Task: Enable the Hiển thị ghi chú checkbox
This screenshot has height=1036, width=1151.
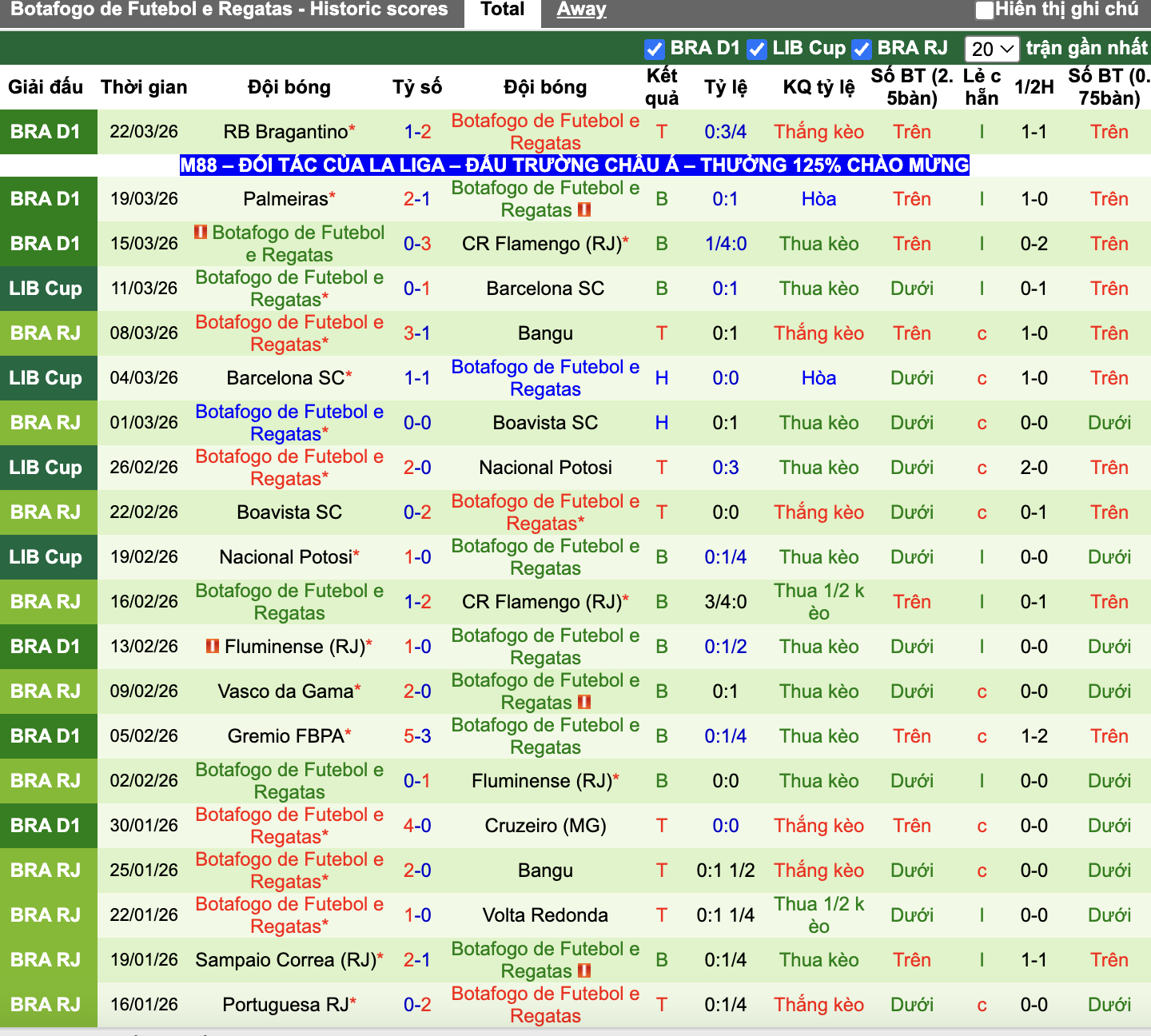Action: pos(985,10)
